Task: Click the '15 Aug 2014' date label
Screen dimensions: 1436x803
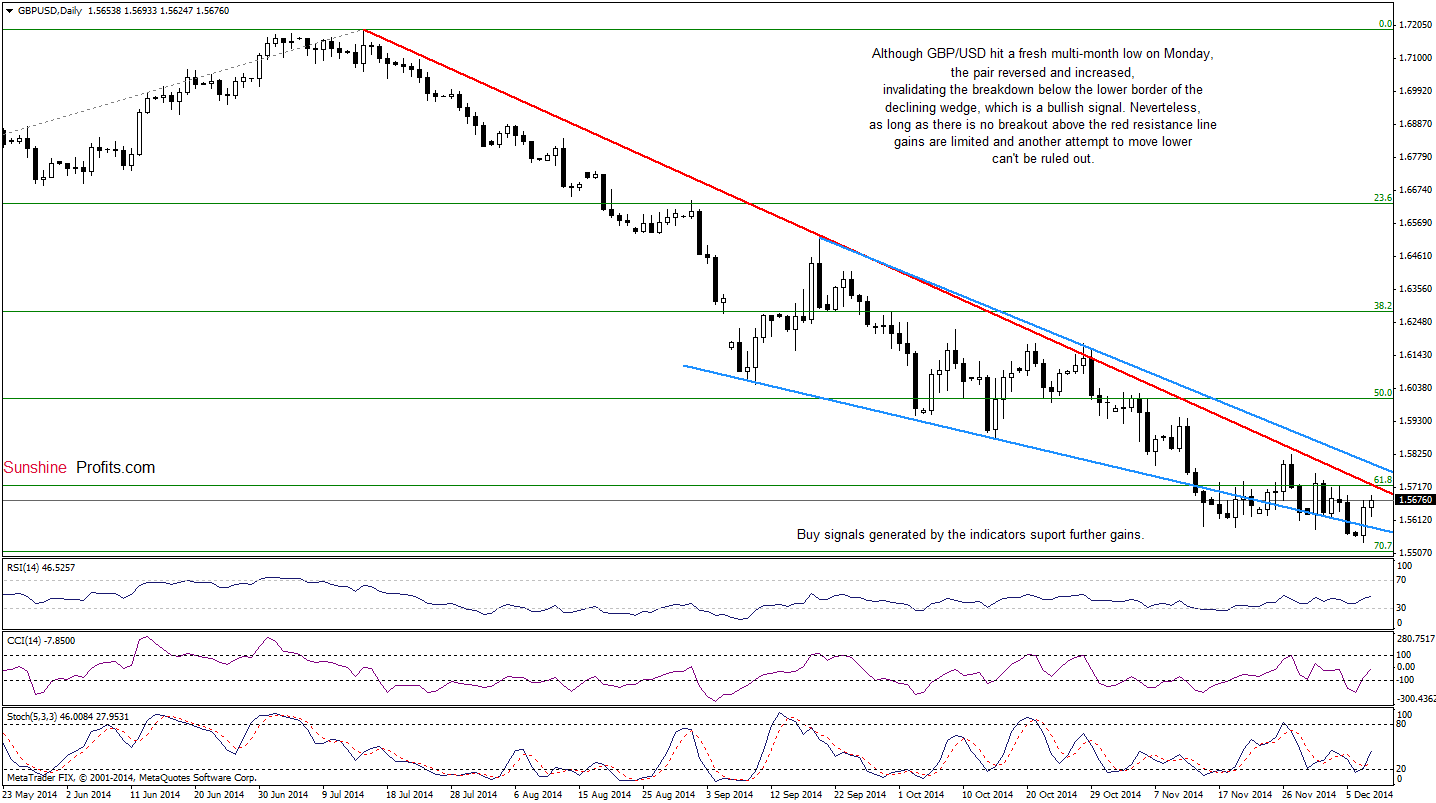Action: tap(603, 795)
